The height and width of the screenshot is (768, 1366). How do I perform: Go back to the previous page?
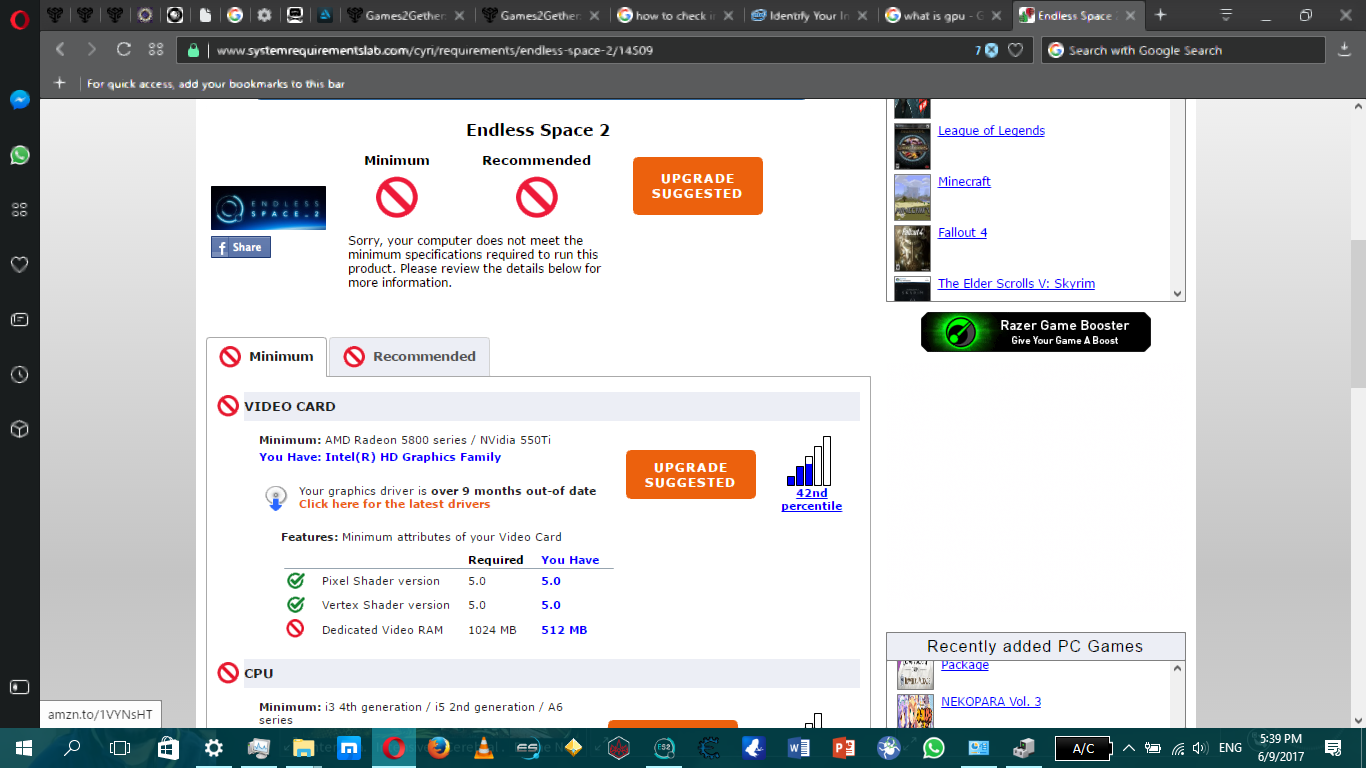60,50
